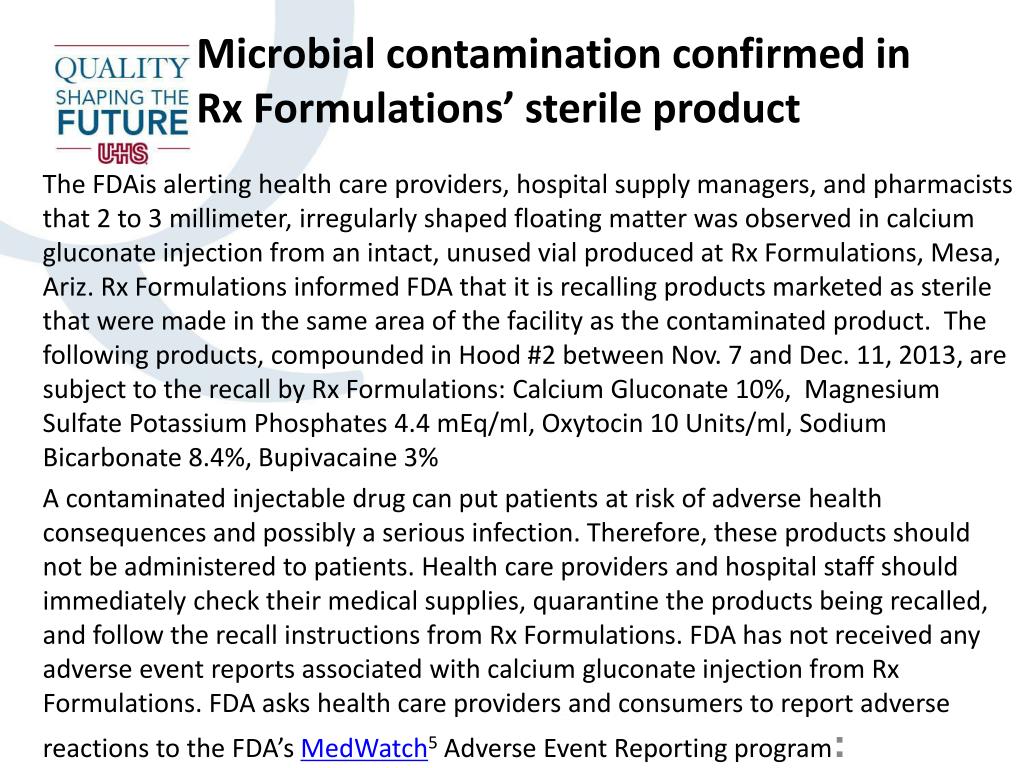This screenshot has height=768, width=1024.
Task: Click the large colon ending the last line
Action: [x=839, y=746]
